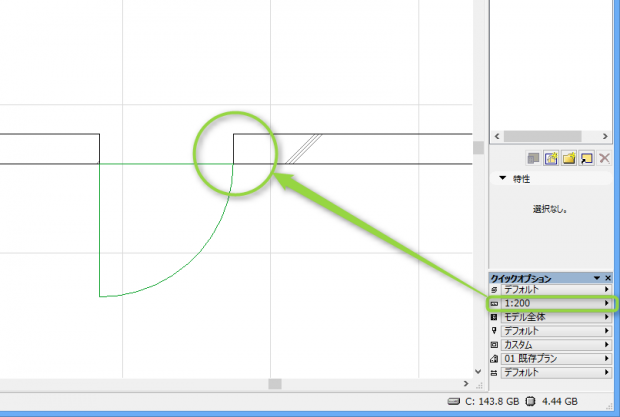The width and height of the screenshot is (620, 417).
Task: Click the memory chip icon in status bar
Action: coord(531,402)
